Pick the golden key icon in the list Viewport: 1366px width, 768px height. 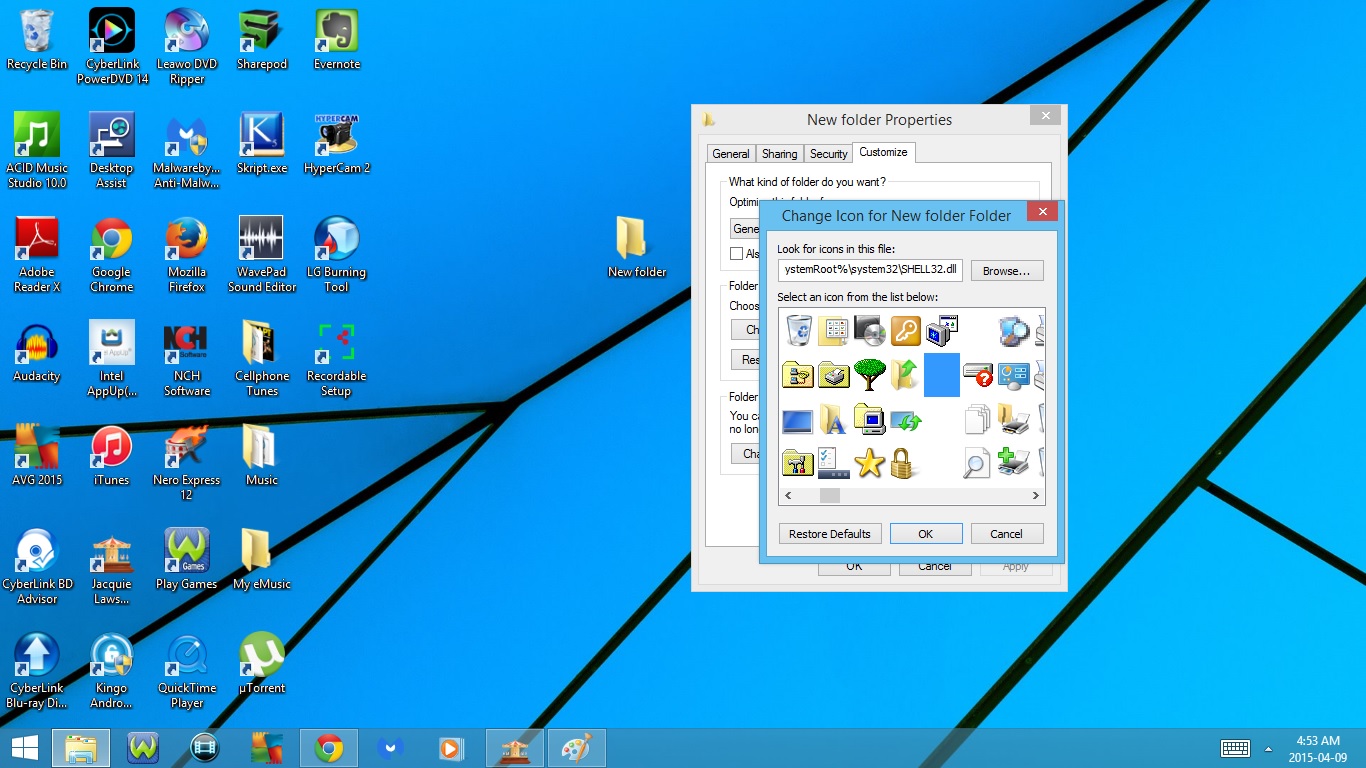click(x=905, y=330)
